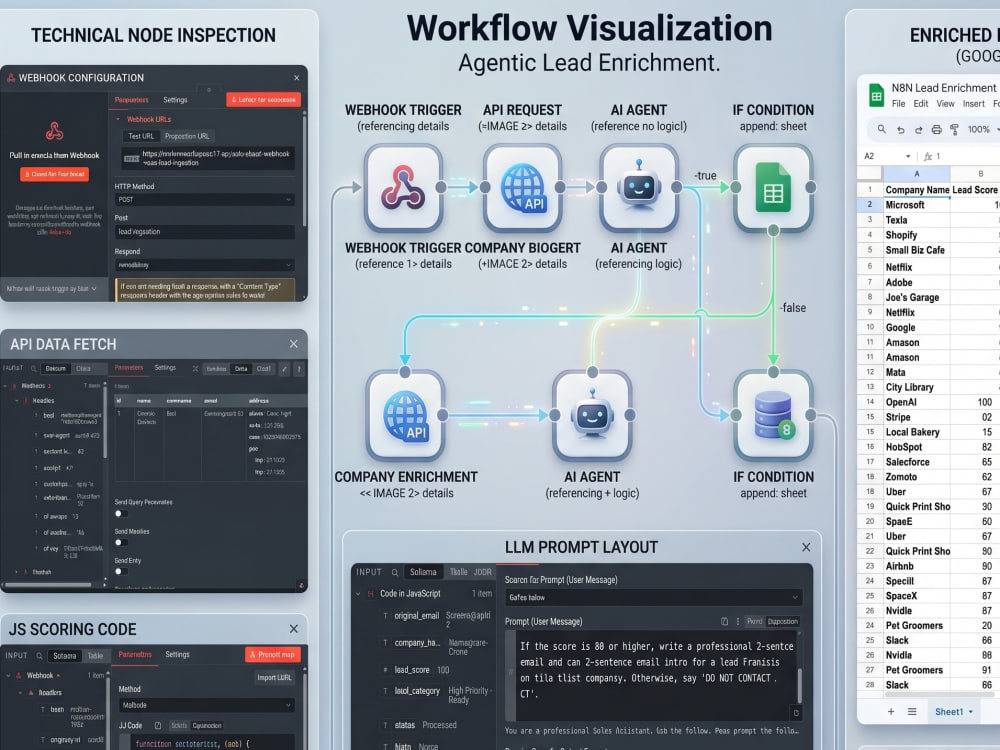Open the cell reference A2 dropdown
The height and width of the screenshot is (750, 1000).
pyautogui.click(x=908, y=156)
